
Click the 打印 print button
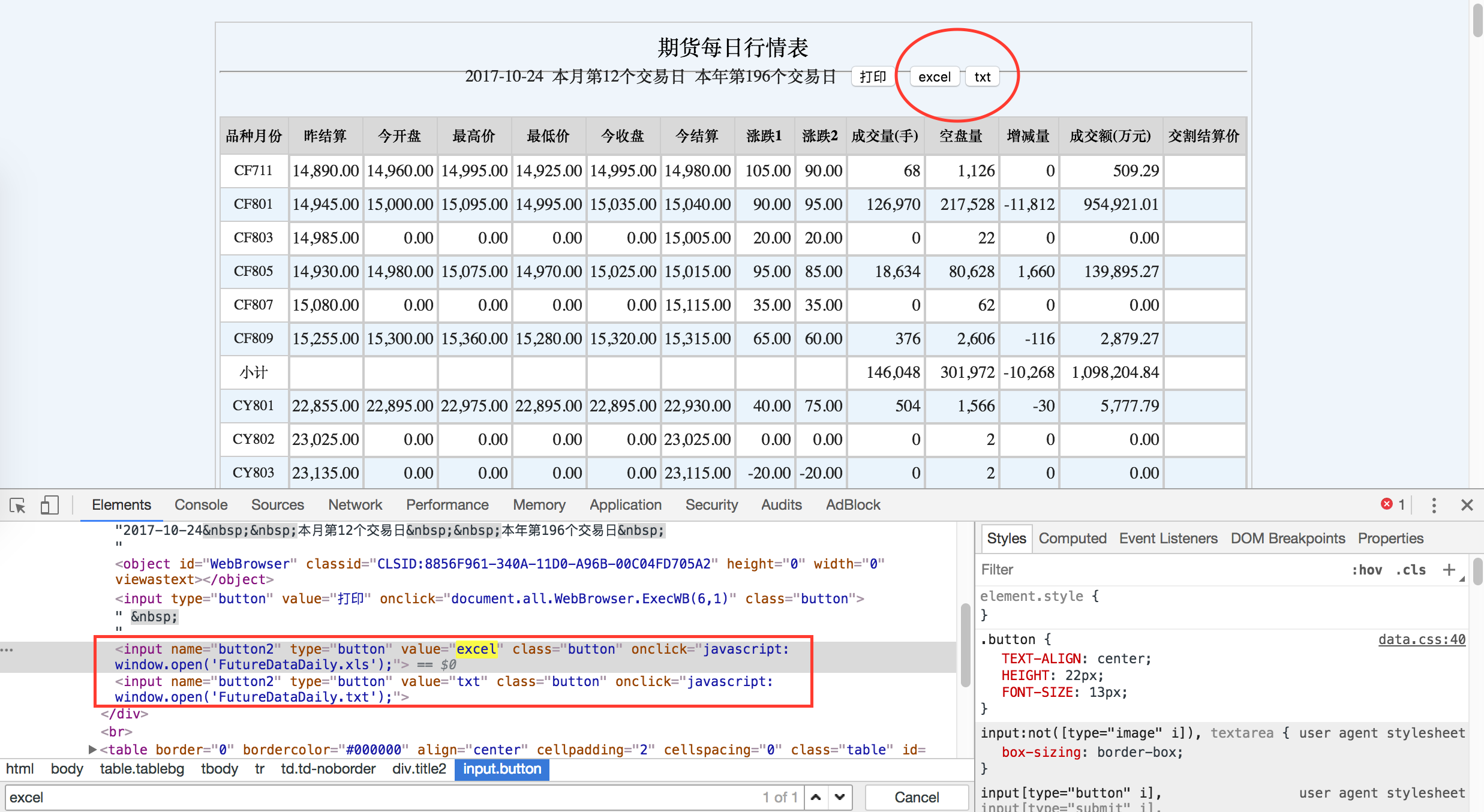point(873,77)
